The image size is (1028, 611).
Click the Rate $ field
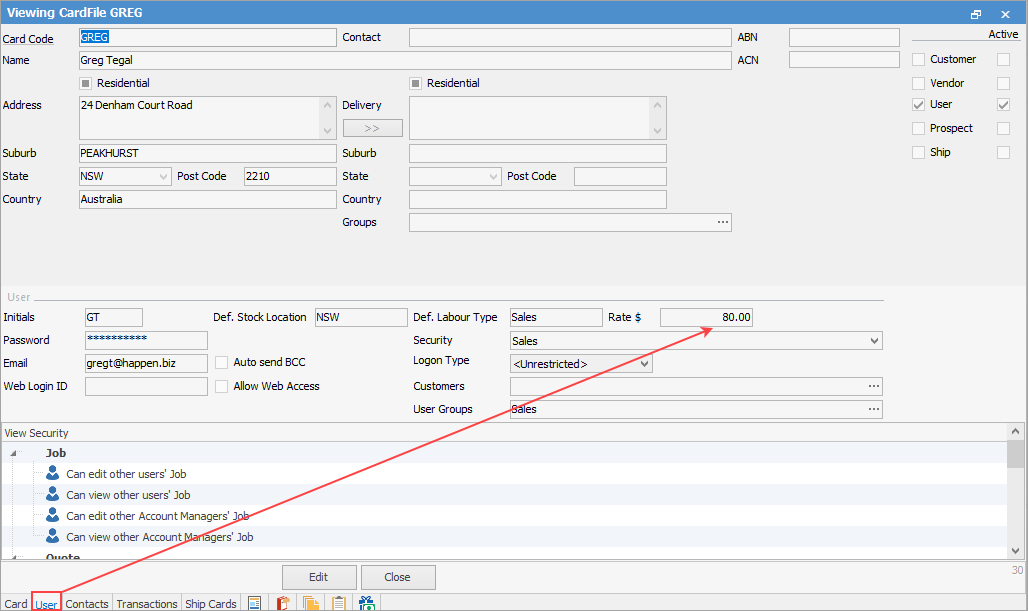coord(706,317)
